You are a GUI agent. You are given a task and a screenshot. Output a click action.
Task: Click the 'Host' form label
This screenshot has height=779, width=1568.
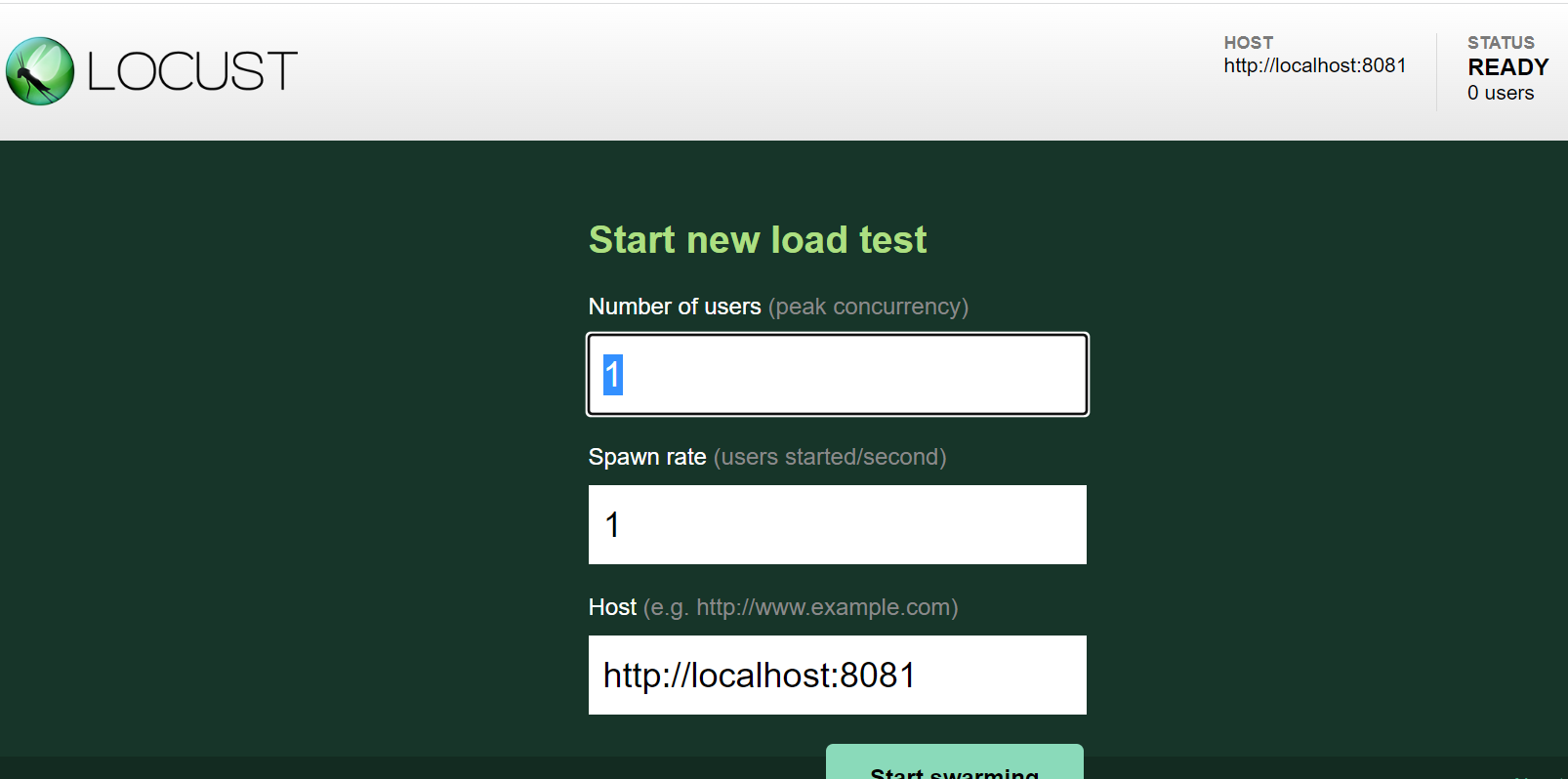tap(612, 607)
